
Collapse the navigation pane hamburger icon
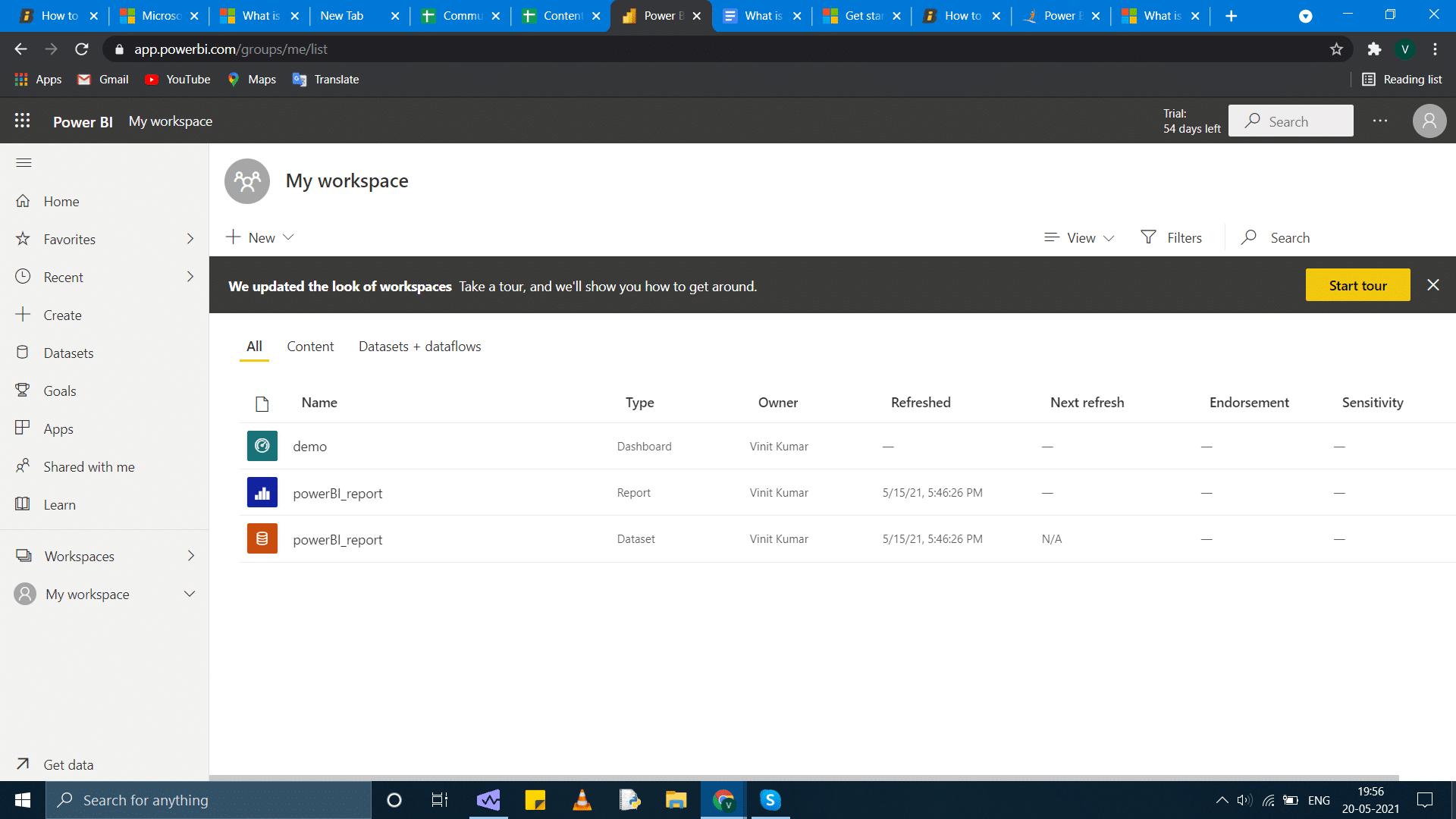pos(24,162)
